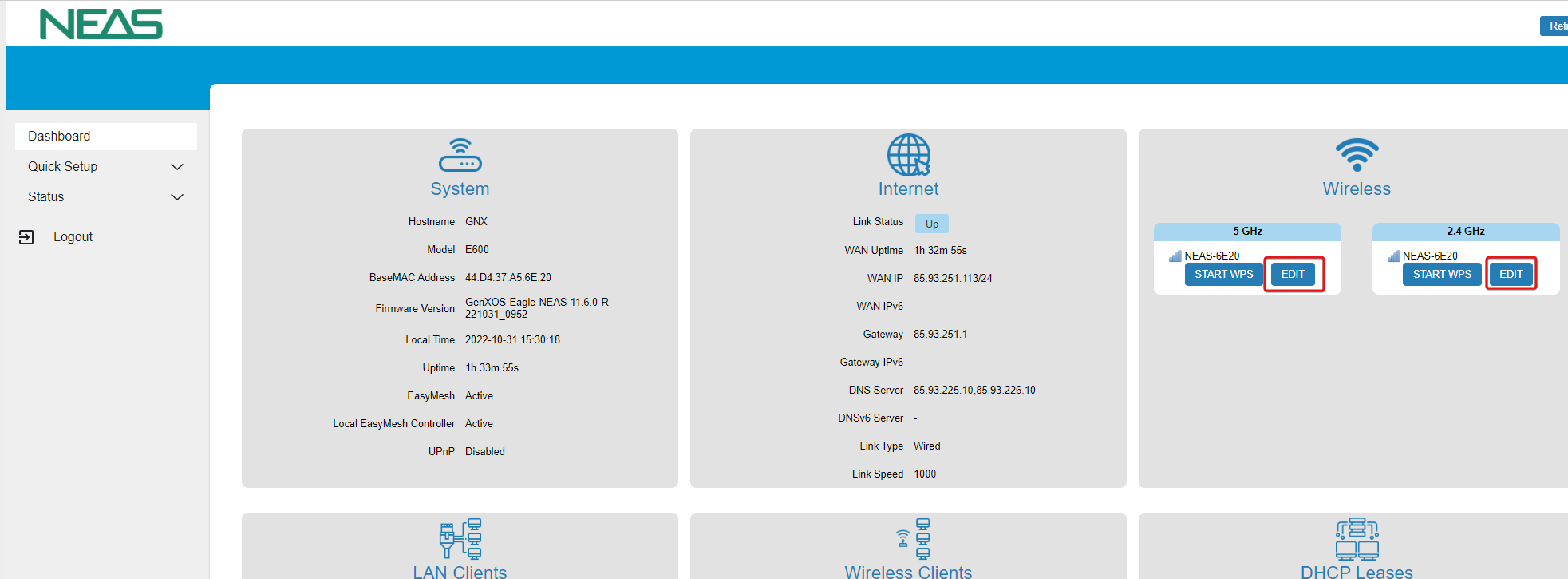Expand Quick Setup chevron
This screenshot has width=1568, height=579.
pos(177,167)
